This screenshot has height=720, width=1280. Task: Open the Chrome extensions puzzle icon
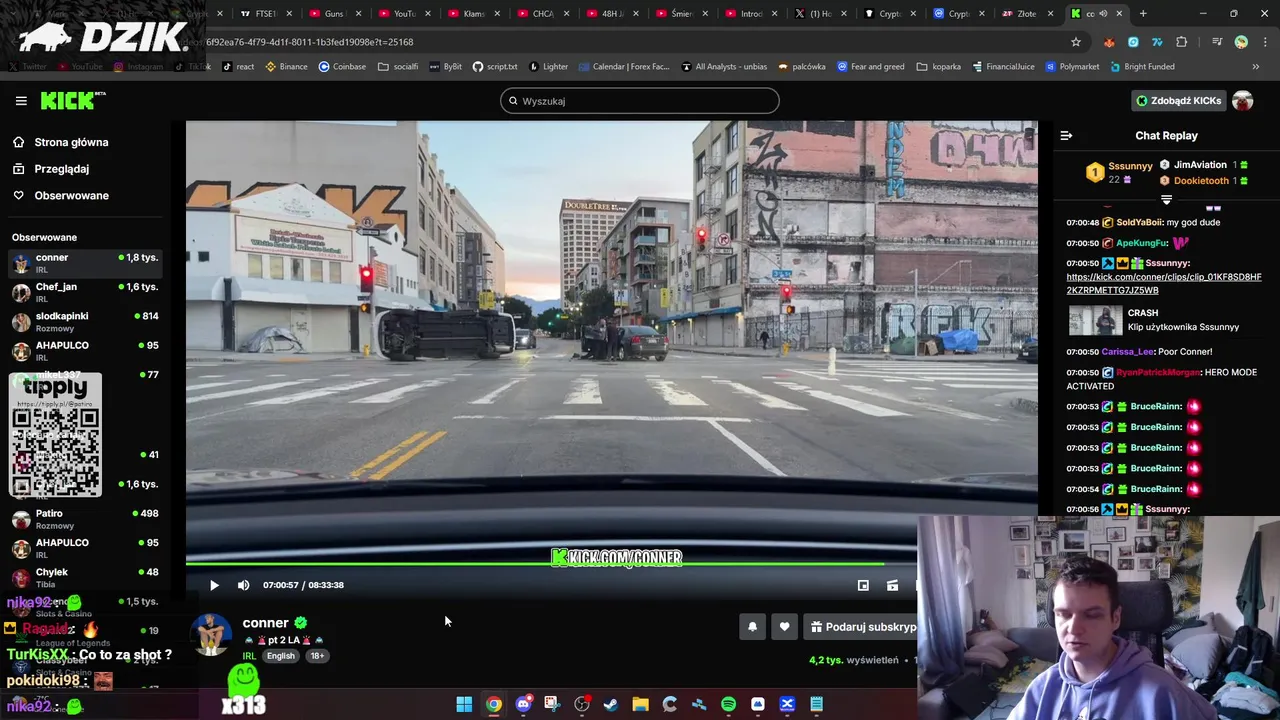coord(1182,42)
